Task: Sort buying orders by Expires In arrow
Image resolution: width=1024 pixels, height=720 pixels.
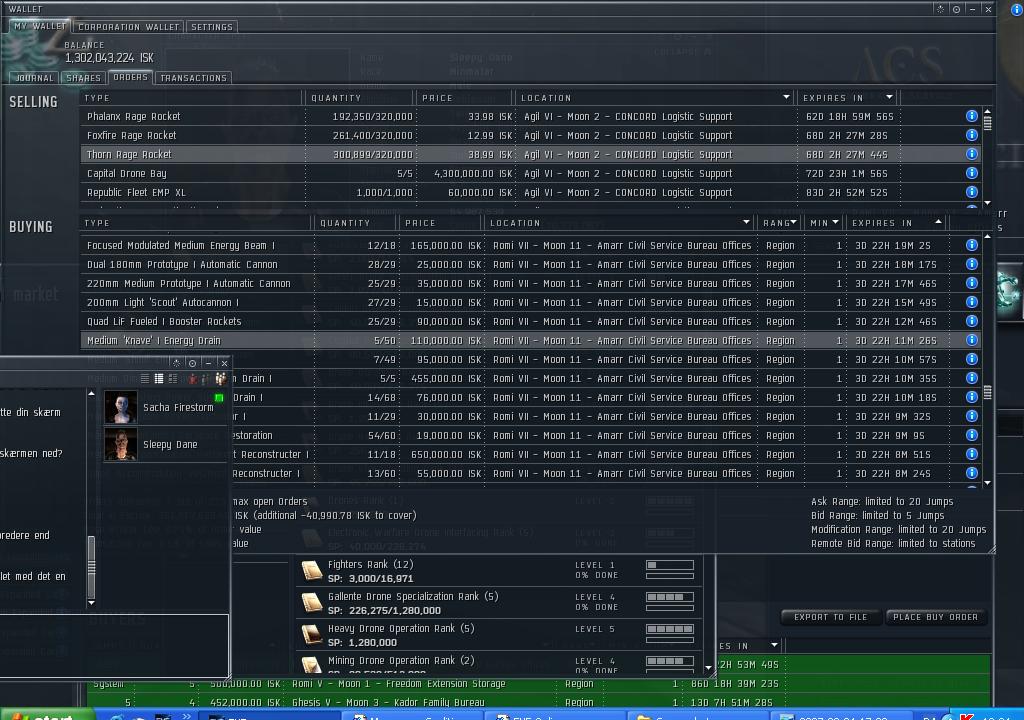Action: (938, 222)
